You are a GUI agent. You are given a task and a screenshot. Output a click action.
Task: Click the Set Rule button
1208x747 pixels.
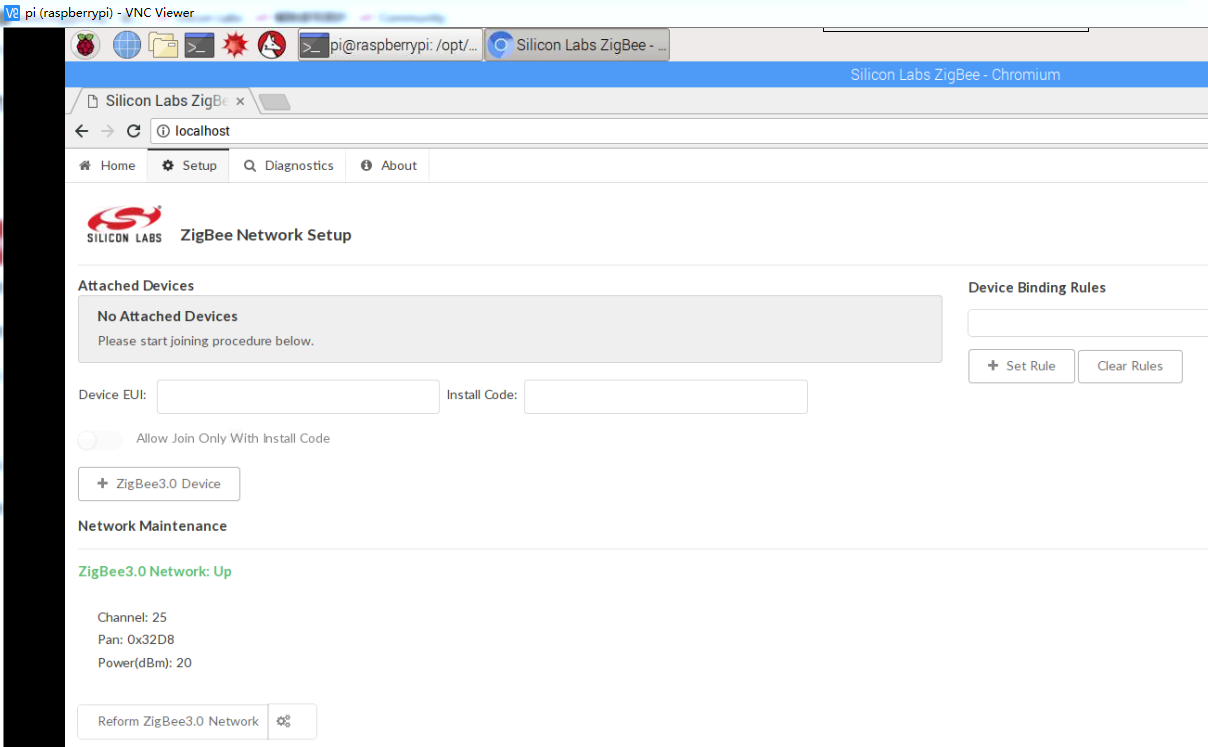[1022, 366]
